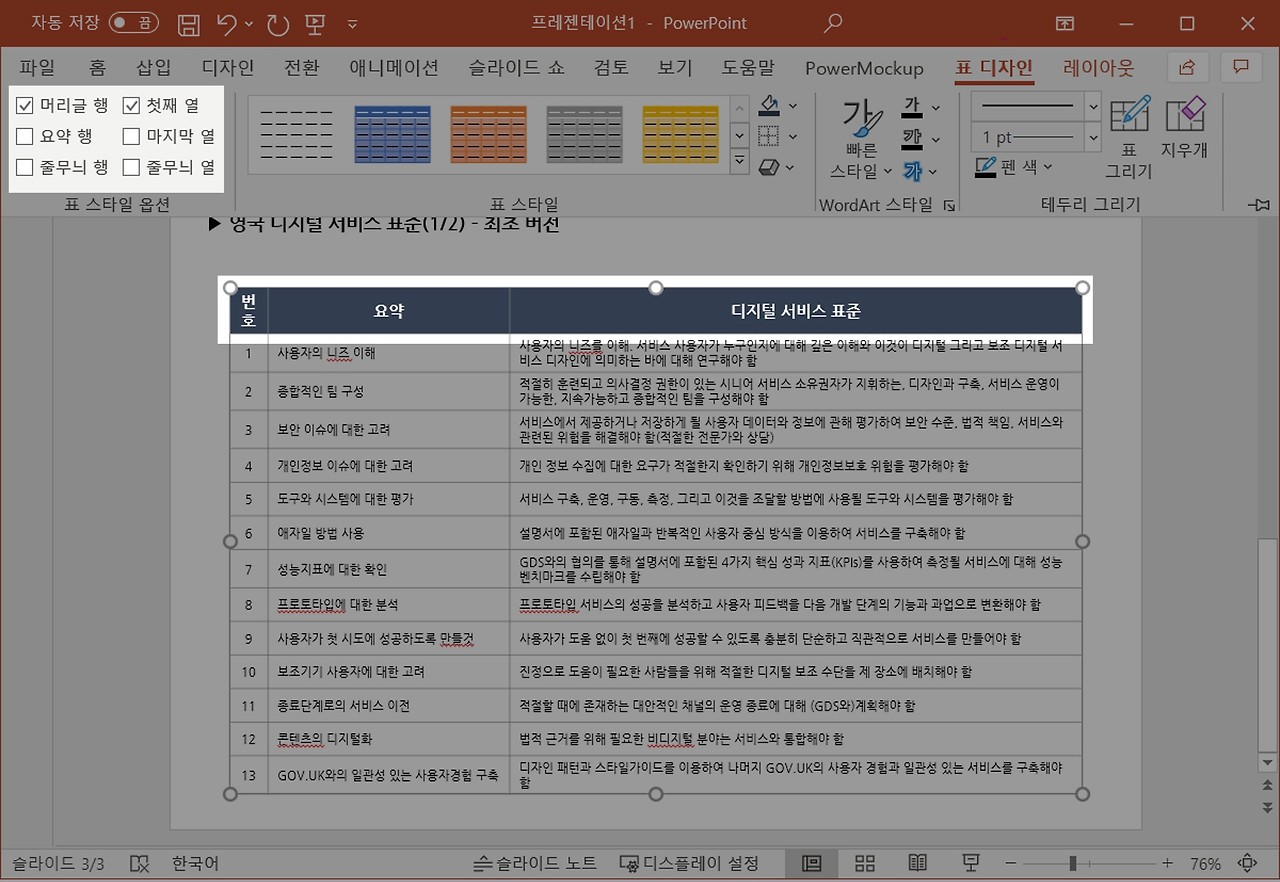The height and width of the screenshot is (882, 1280).
Task: Click the Share icon button
Action: (x=1187, y=67)
